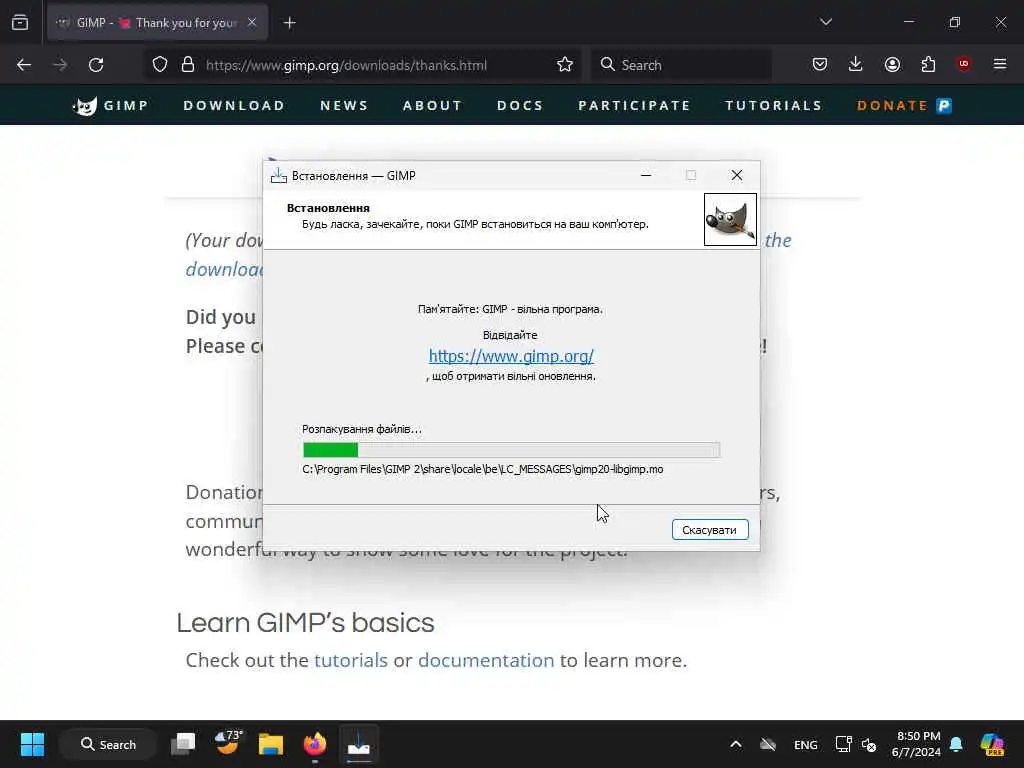Open a new Firefox tab with plus
1024x768 pixels.
[289, 23]
